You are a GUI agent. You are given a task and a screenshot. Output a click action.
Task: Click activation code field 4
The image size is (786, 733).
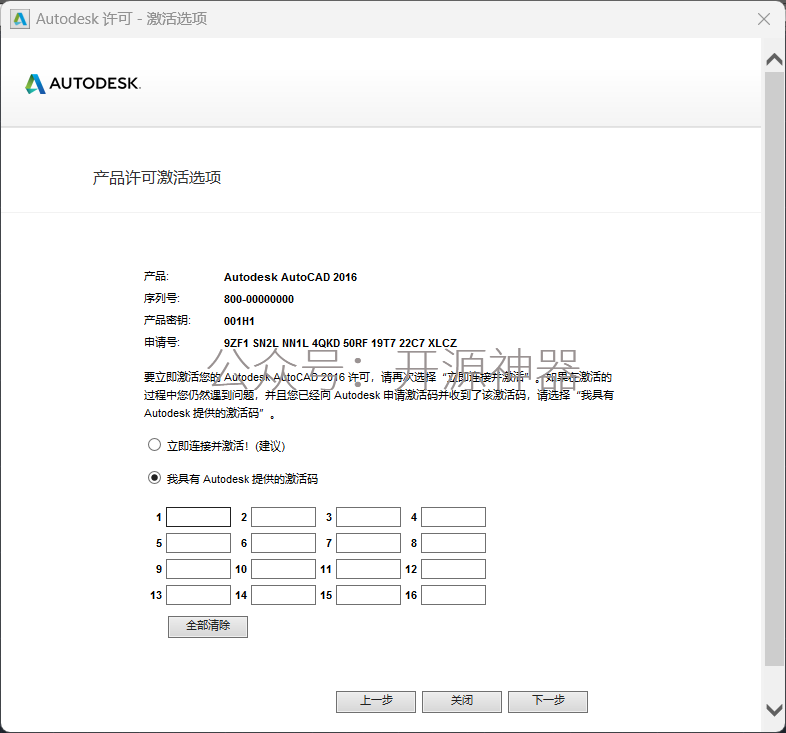coord(453,517)
